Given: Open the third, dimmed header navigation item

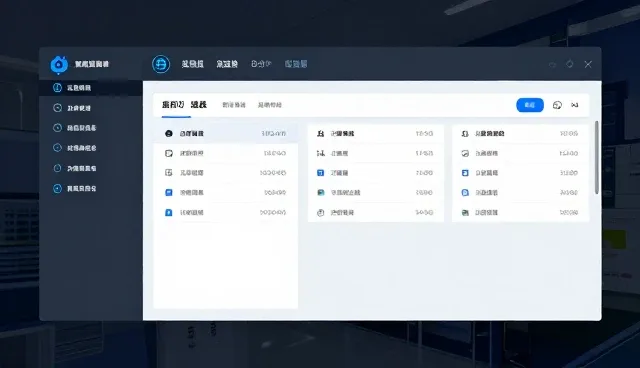Looking at the screenshot, I should coord(261,64).
